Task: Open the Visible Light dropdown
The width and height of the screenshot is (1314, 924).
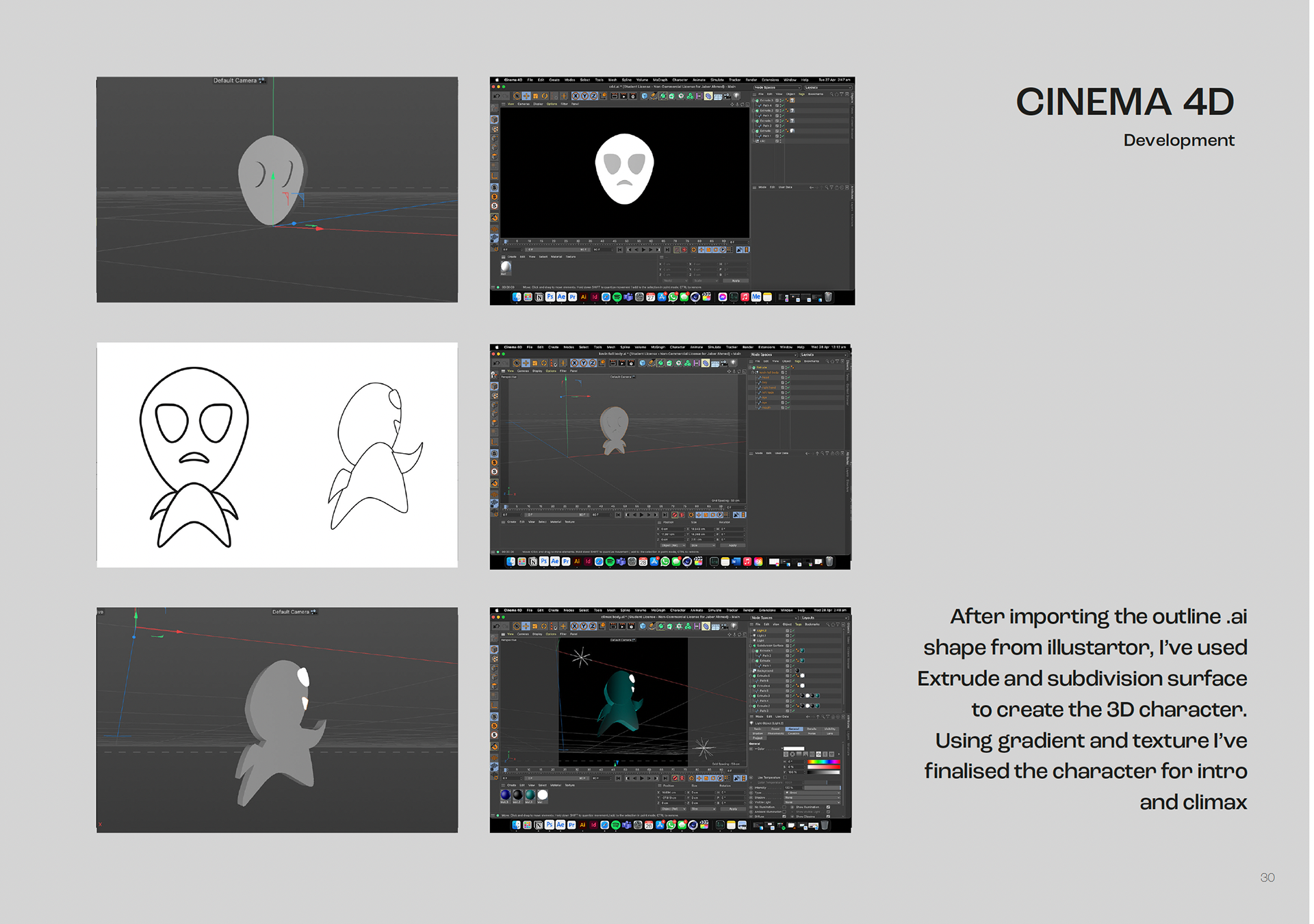Action: [812, 802]
